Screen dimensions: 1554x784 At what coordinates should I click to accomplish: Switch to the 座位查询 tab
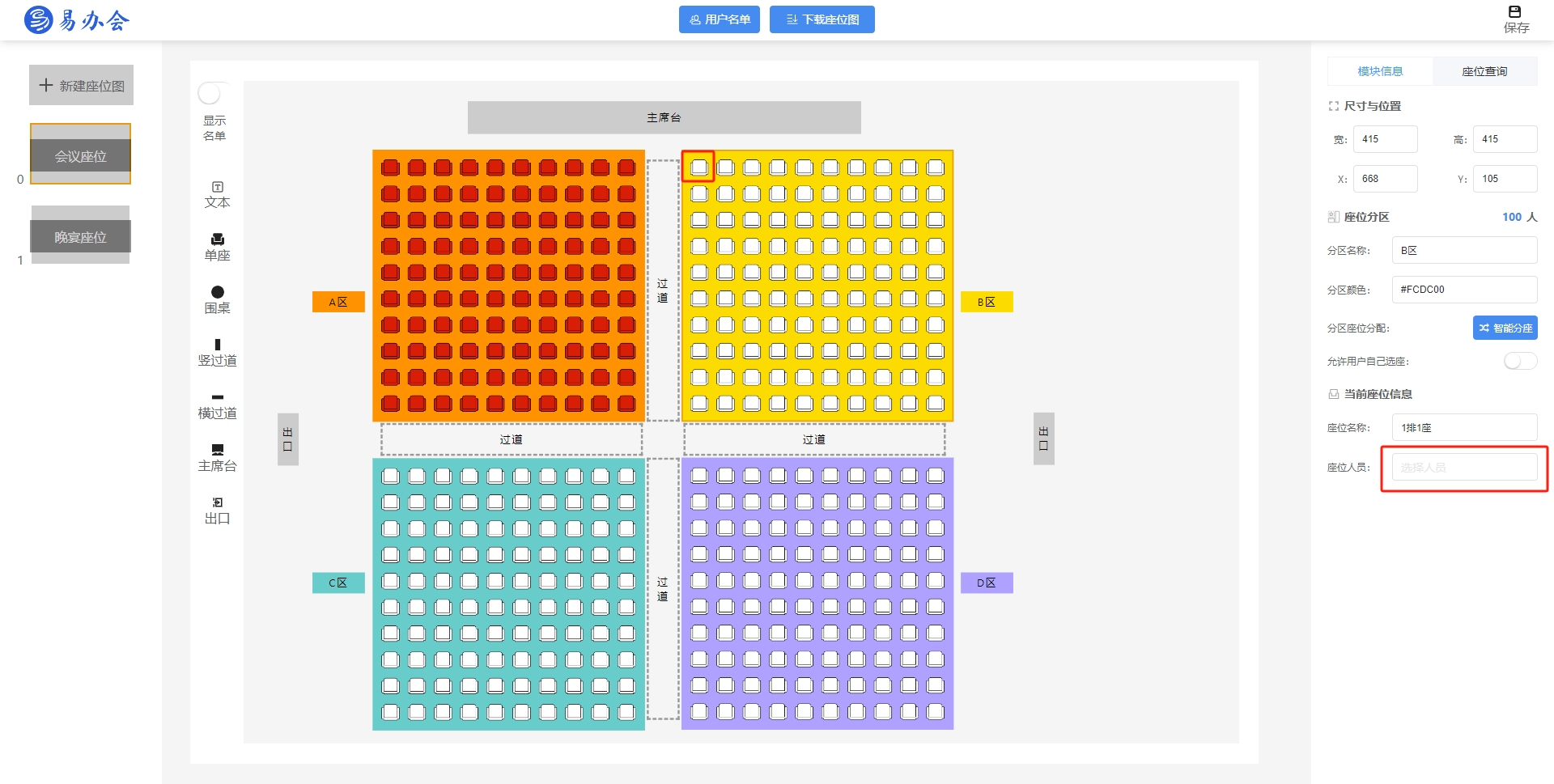coord(1484,71)
